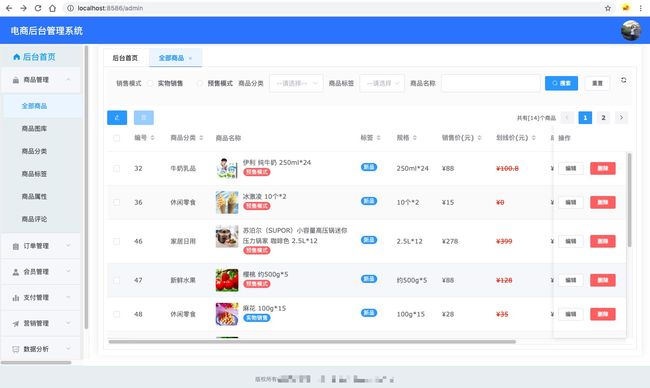Image resolution: width=650 pixels, height=388 pixels.
Task: Check the row checkbox for product 48
Action: point(116,314)
